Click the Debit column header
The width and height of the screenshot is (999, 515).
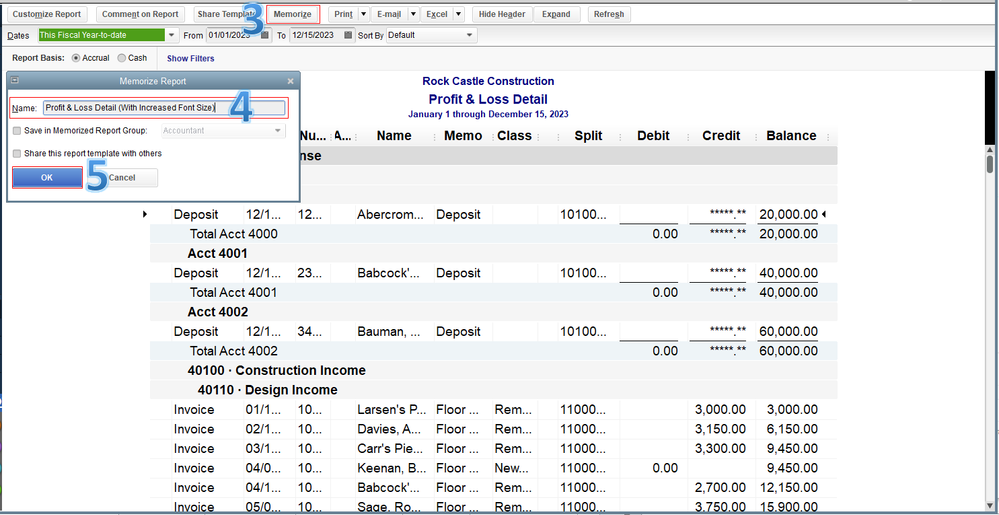click(653, 136)
